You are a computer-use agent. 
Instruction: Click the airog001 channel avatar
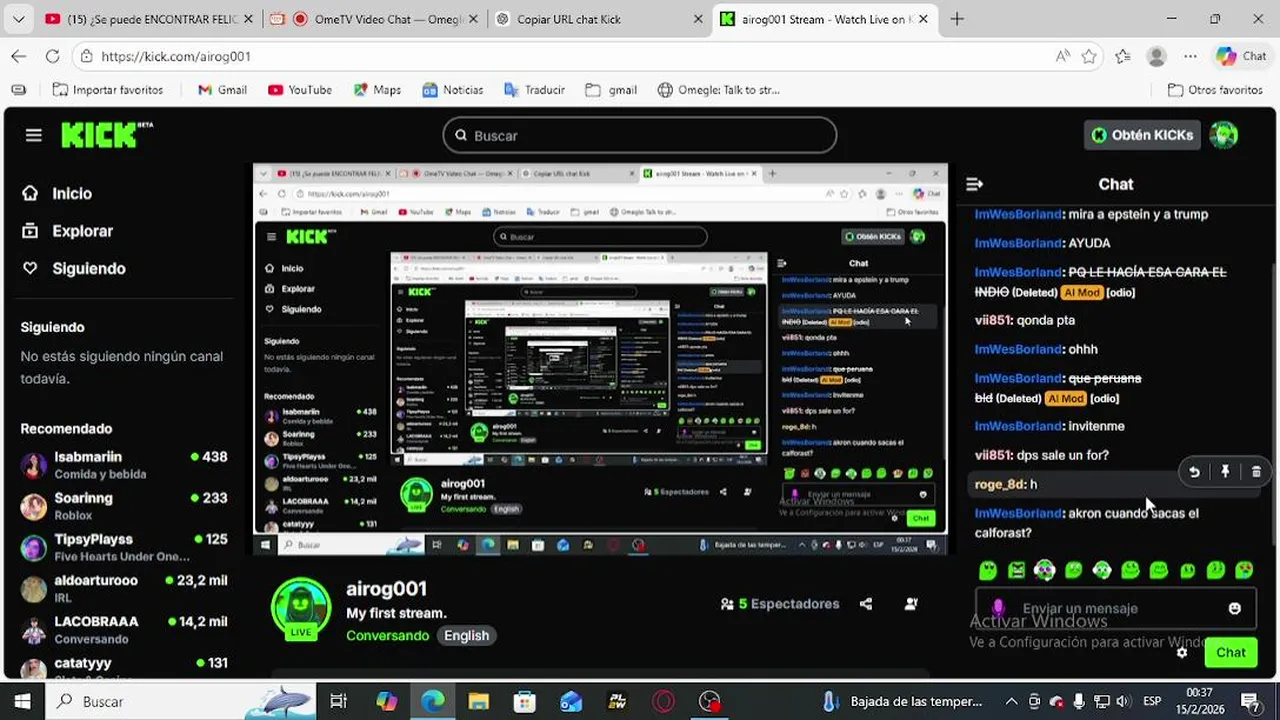(x=301, y=607)
